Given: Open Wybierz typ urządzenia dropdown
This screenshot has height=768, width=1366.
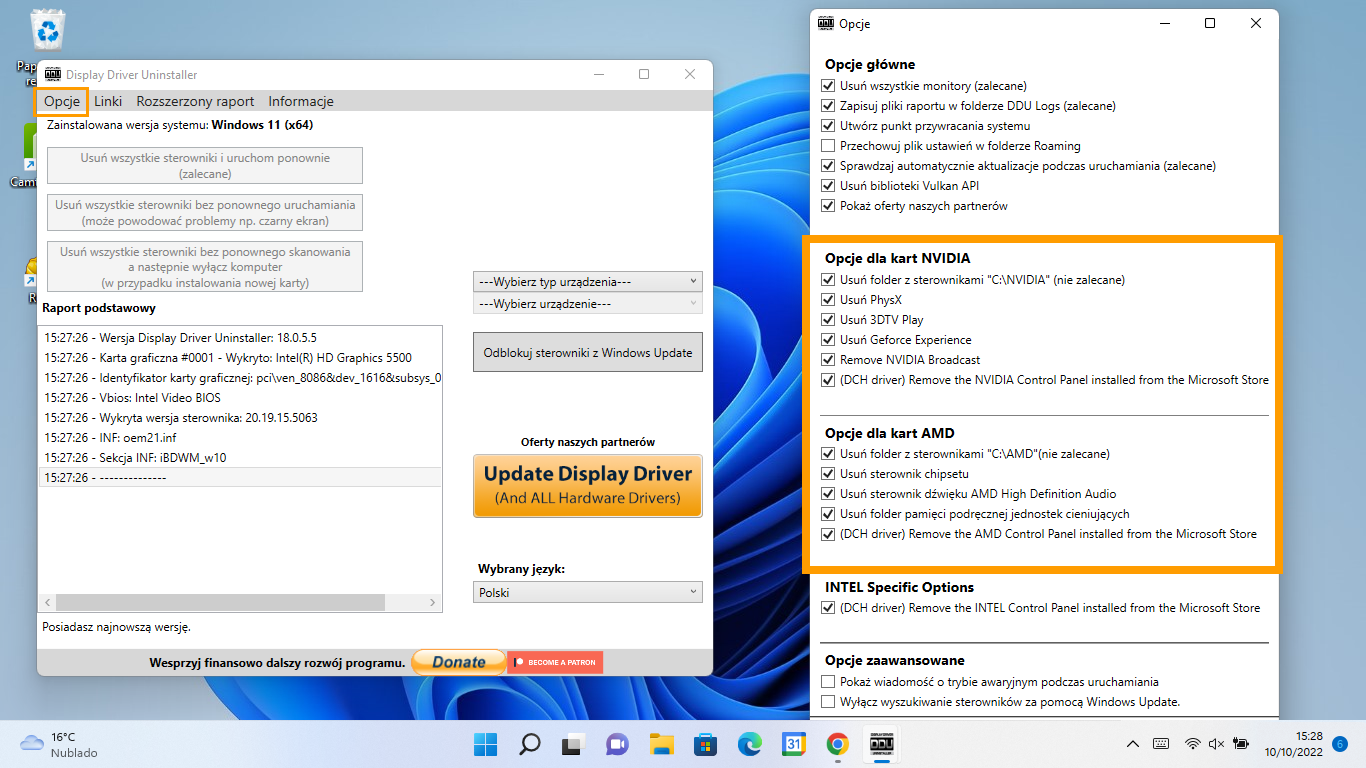Looking at the screenshot, I should click(588, 282).
